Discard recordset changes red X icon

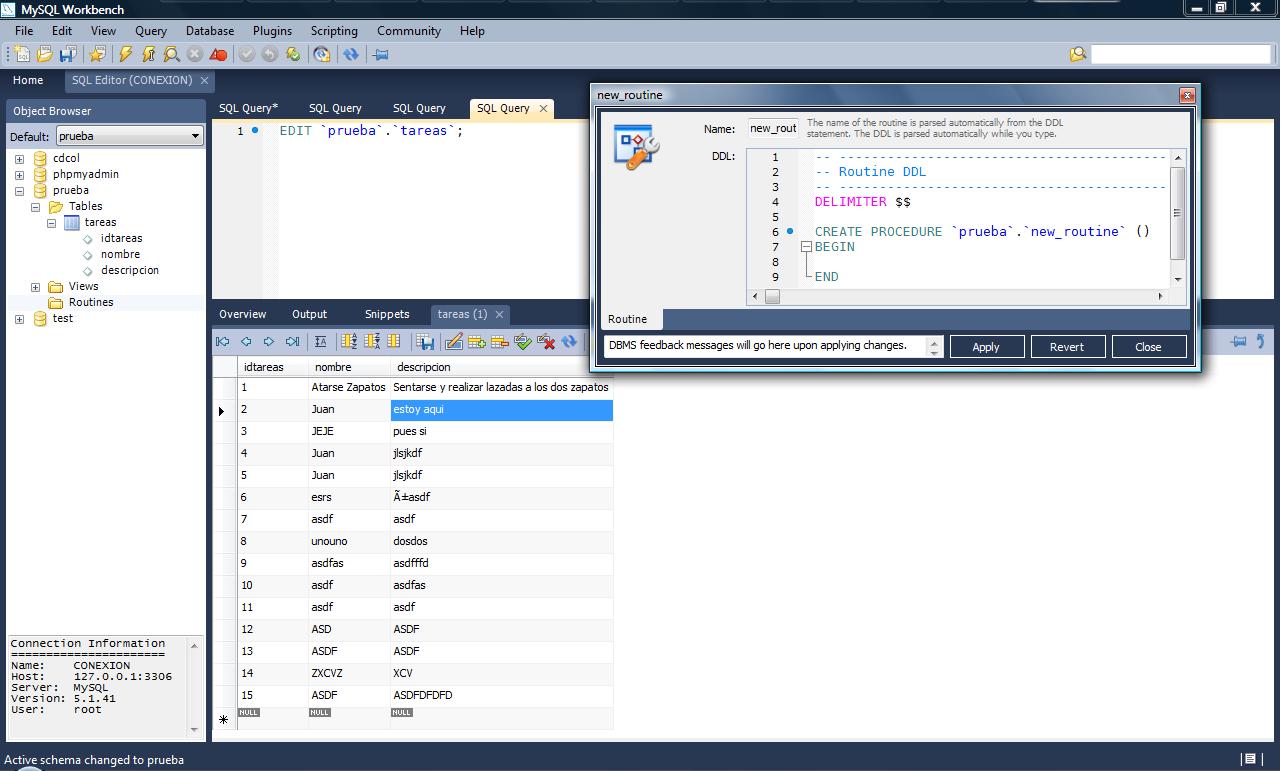[546, 342]
